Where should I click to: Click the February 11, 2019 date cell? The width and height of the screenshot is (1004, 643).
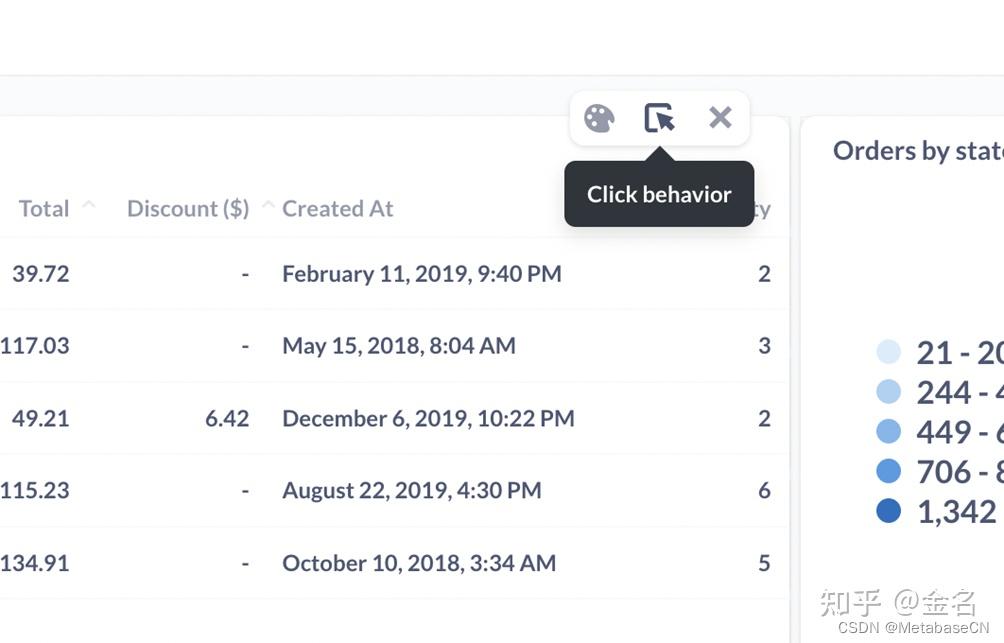(421, 274)
